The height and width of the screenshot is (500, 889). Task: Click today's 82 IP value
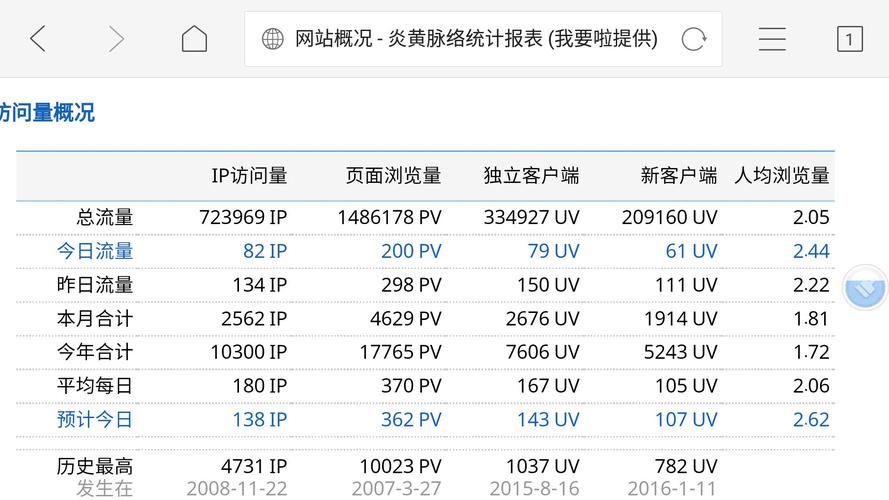point(265,251)
